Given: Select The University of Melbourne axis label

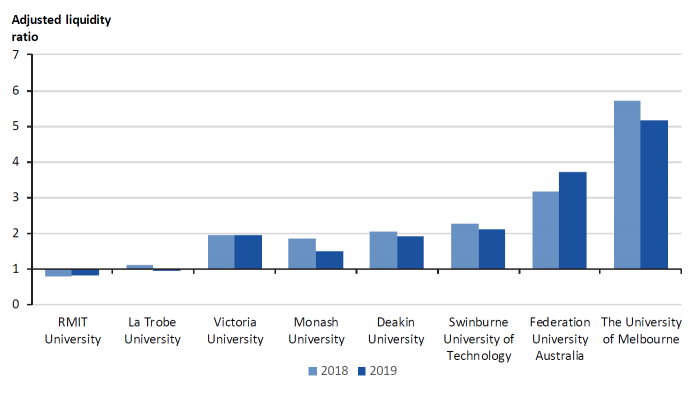Looking at the screenshot, I should coord(641,331).
